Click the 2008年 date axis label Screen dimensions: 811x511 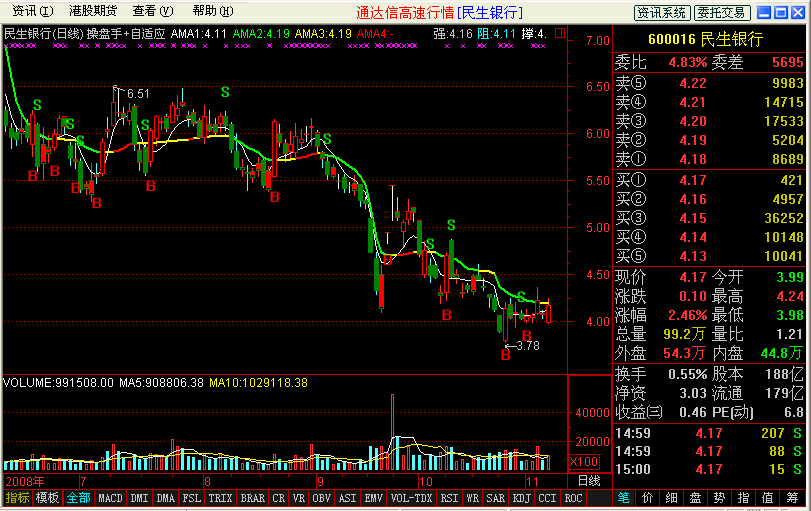(25, 482)
